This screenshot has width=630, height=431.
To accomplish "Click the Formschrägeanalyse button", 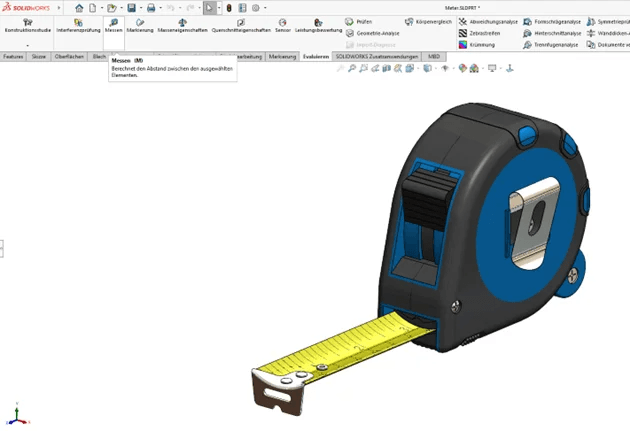I will [553, 21].
